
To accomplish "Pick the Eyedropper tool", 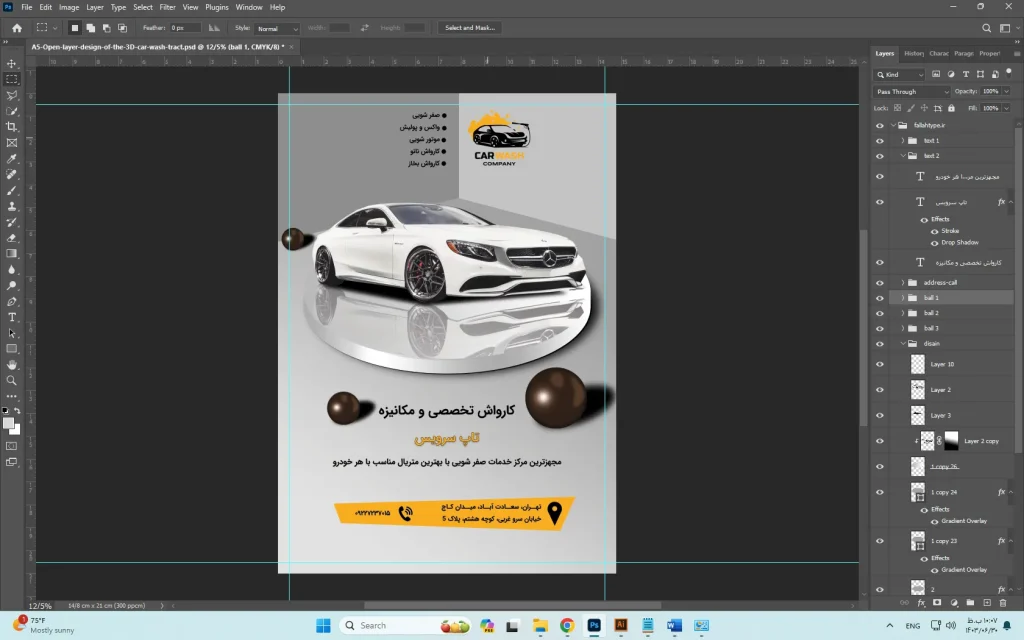I will tap(12, 159).
